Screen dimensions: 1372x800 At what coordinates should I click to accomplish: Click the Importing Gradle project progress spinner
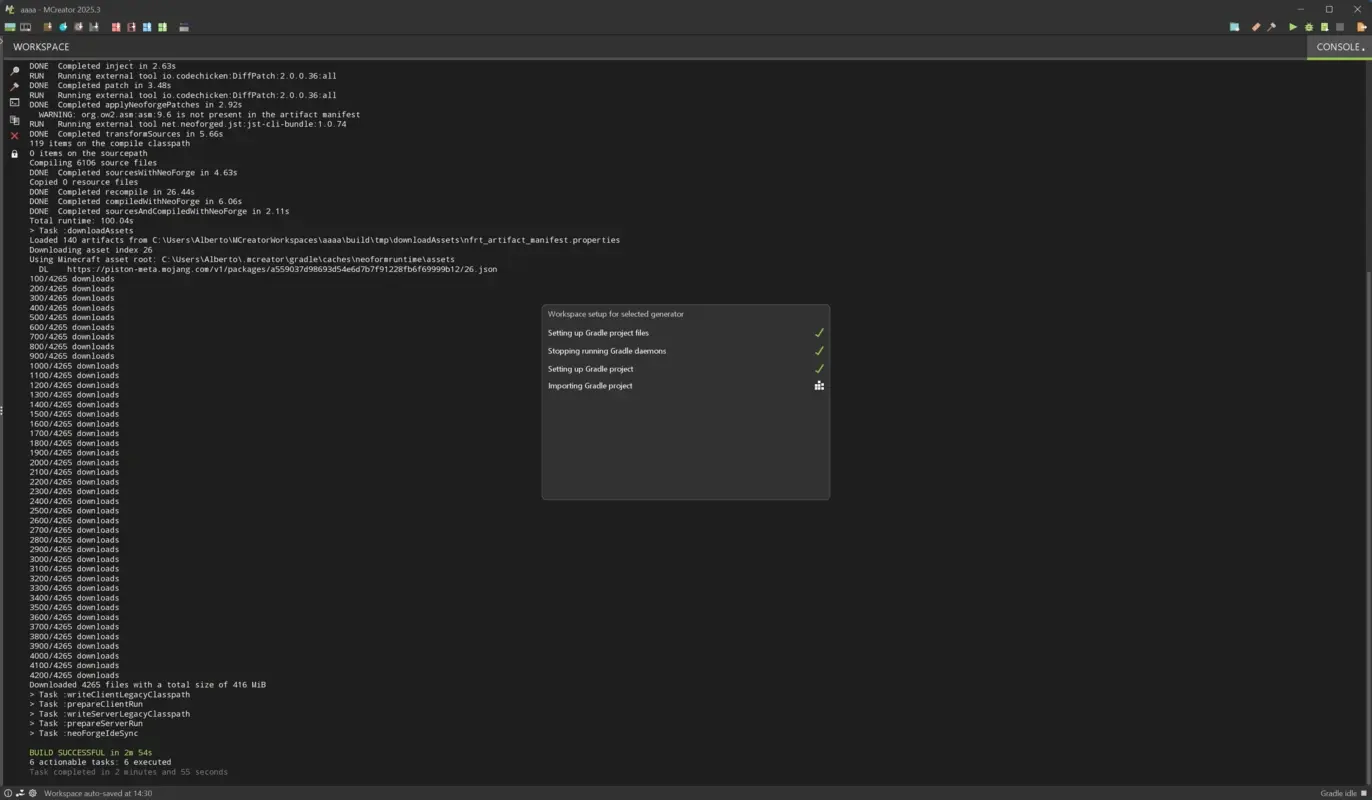[x=819, y=385]
